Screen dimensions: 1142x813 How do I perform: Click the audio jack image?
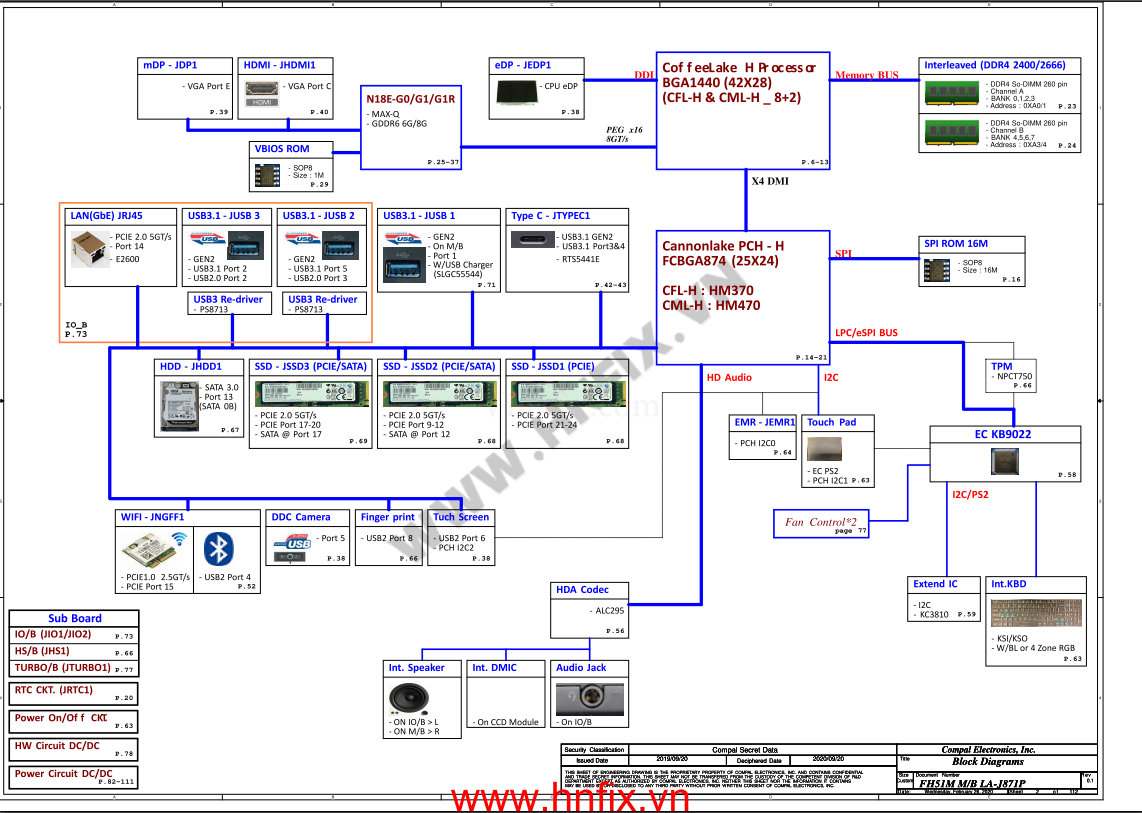(580, 697)
